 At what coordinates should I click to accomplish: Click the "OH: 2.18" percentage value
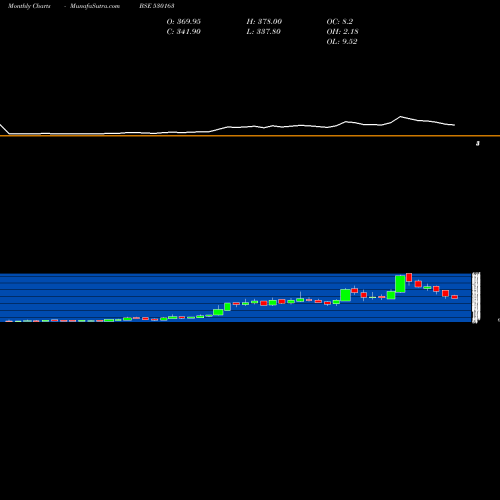(x=343, y=32)
